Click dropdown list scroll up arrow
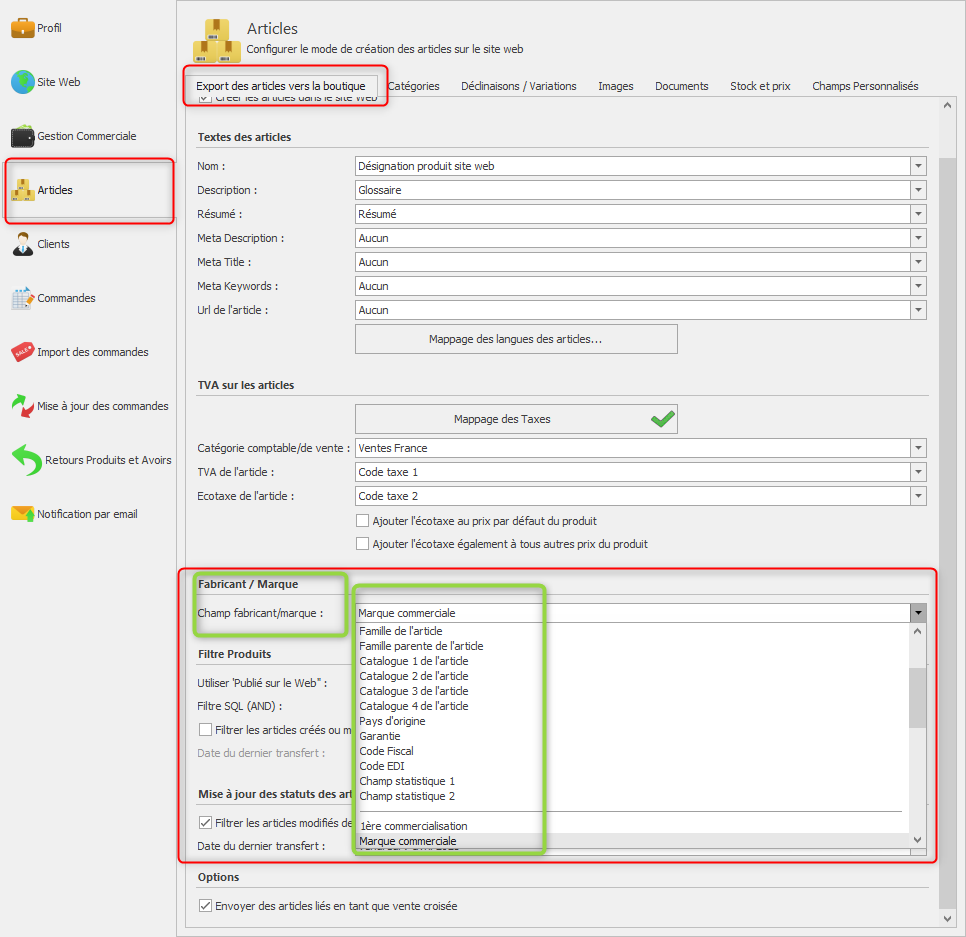The image size is (966, 937). [917, 631]
